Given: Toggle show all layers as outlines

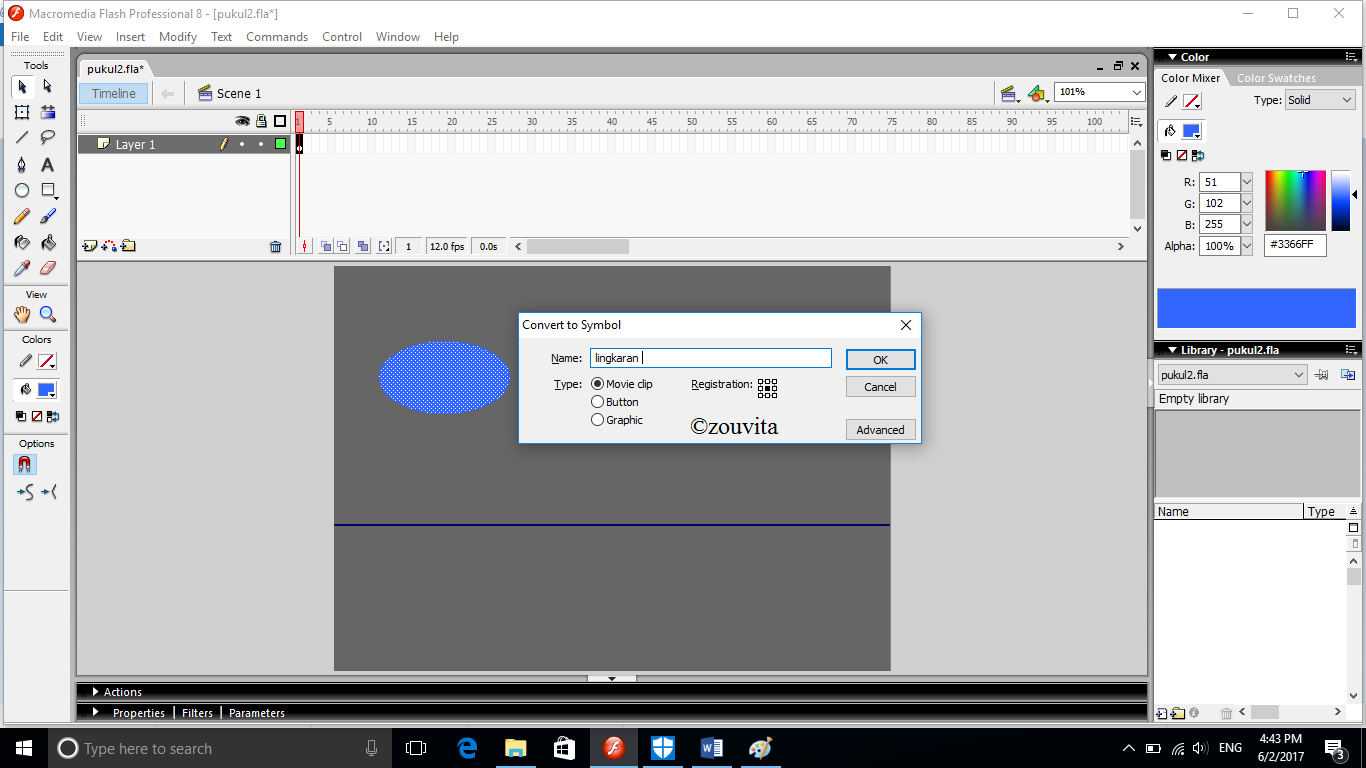Looking at the screenshot, I should 280,121.
